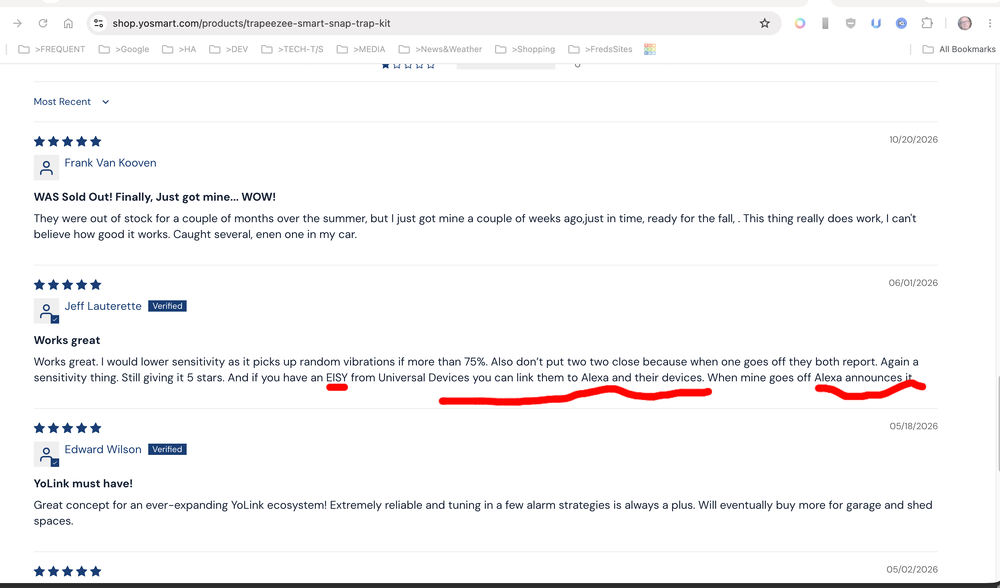Open the Extensions puzzle piece menu
The width and height of the screenshot is (1000, 588).
(927, 24)
